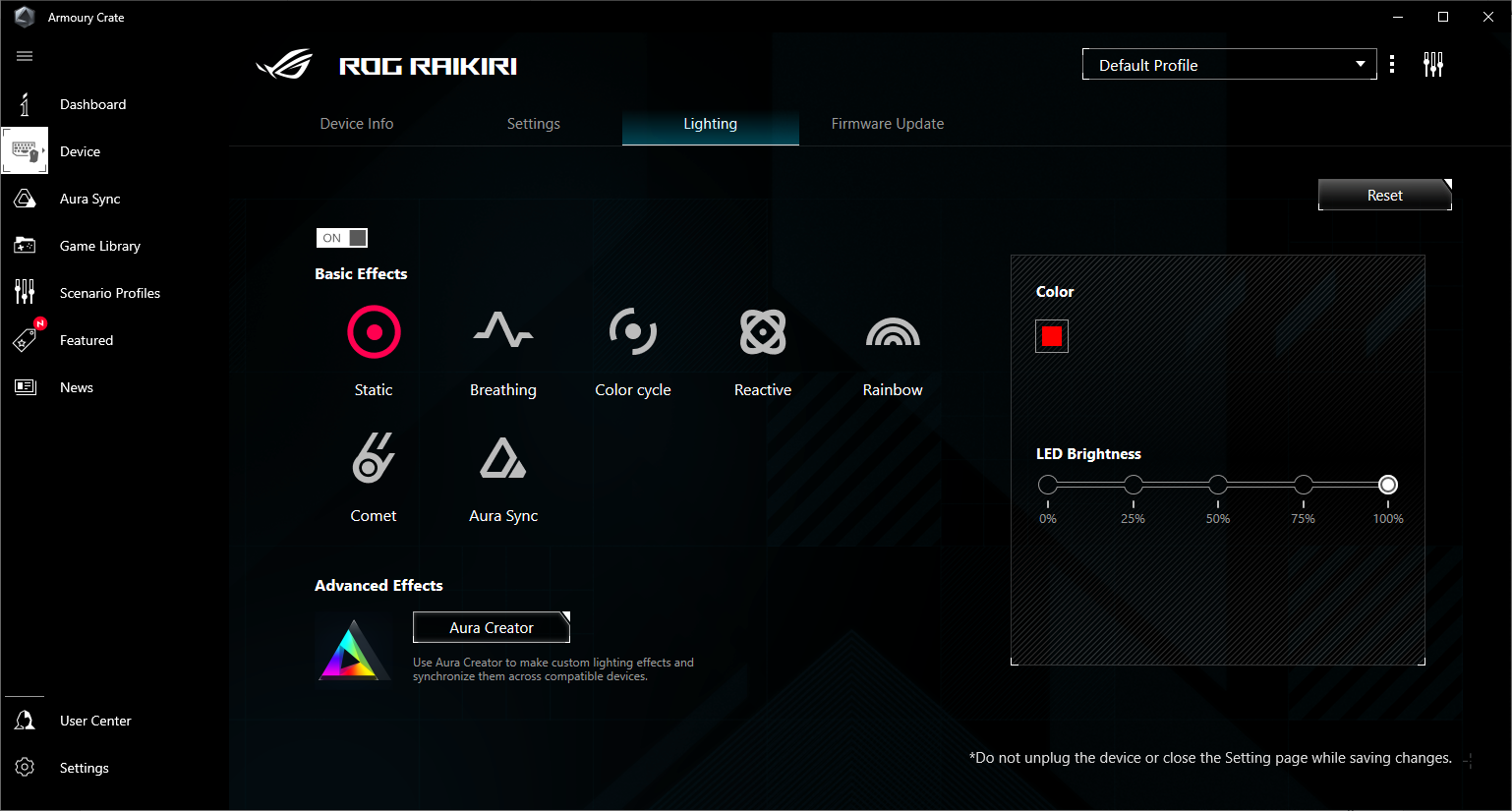The height and width of the screenshot is (811, 1512).
Task: Open the Device sidebar icon
Action: click(25, 150)
